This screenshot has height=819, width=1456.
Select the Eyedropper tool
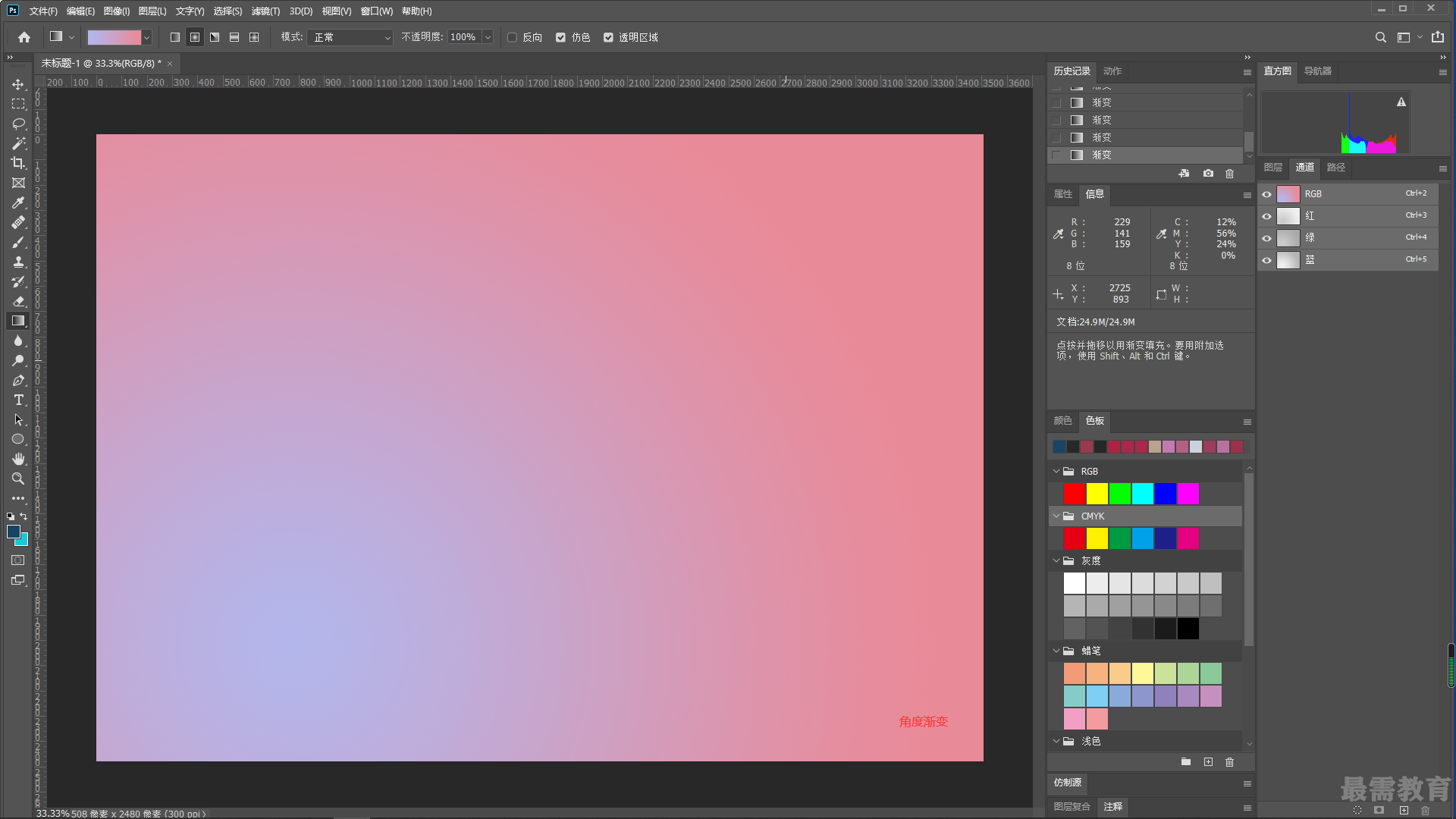pyautogui.click(x=18, y=202)
